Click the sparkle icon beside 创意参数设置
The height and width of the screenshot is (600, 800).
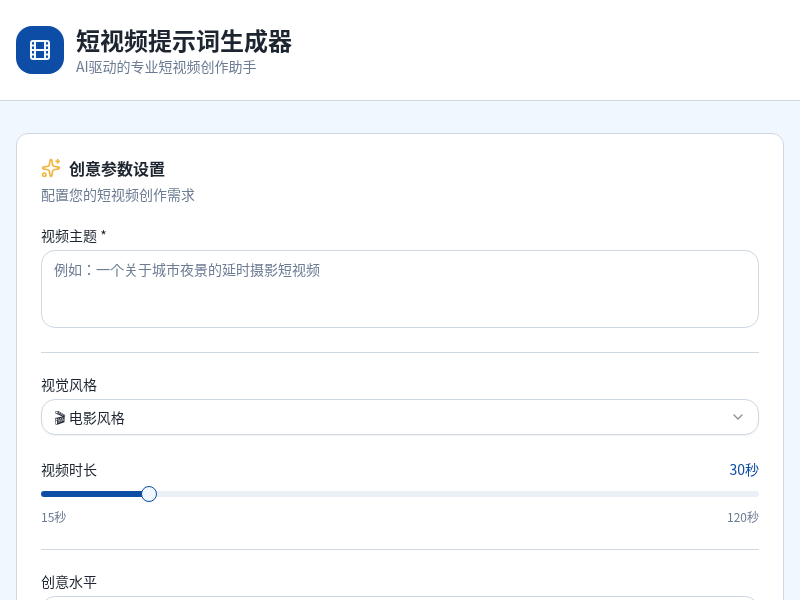point(51,168)
